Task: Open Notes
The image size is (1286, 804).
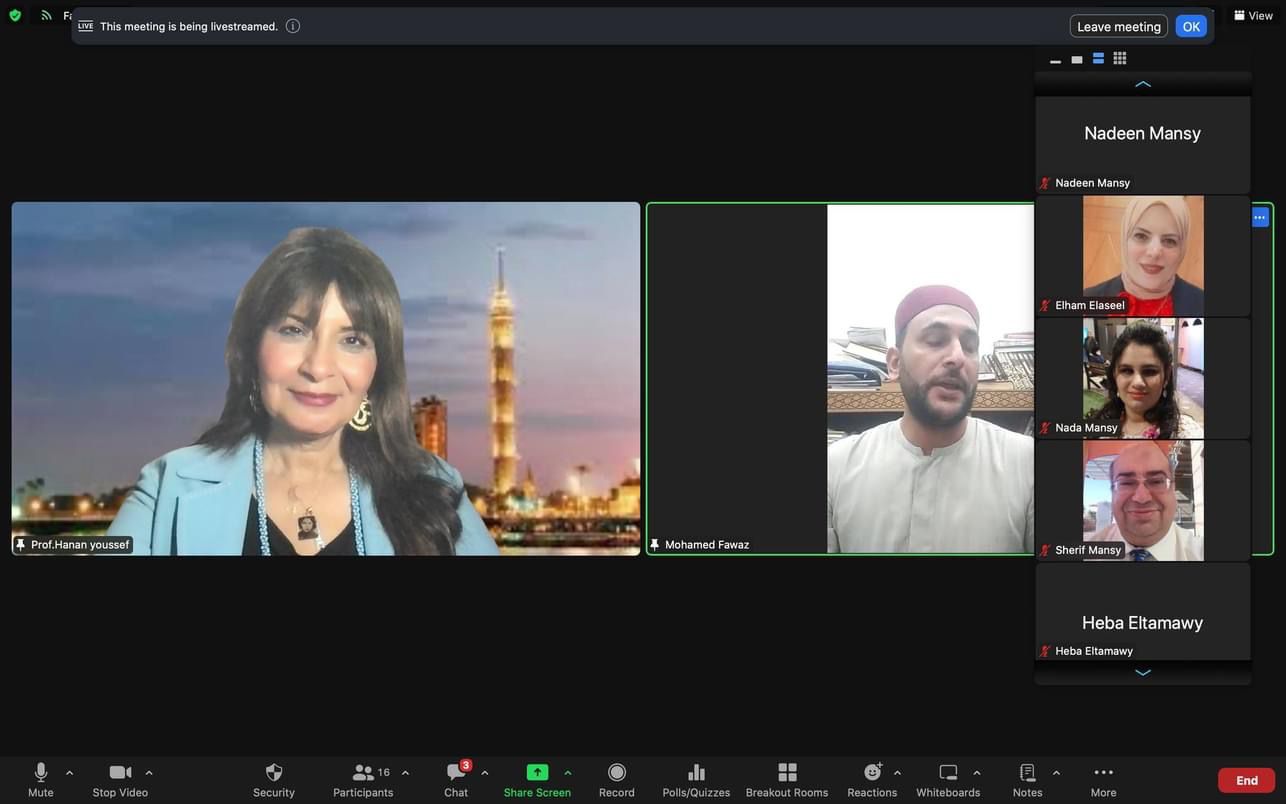Action: coord(1027,780)
